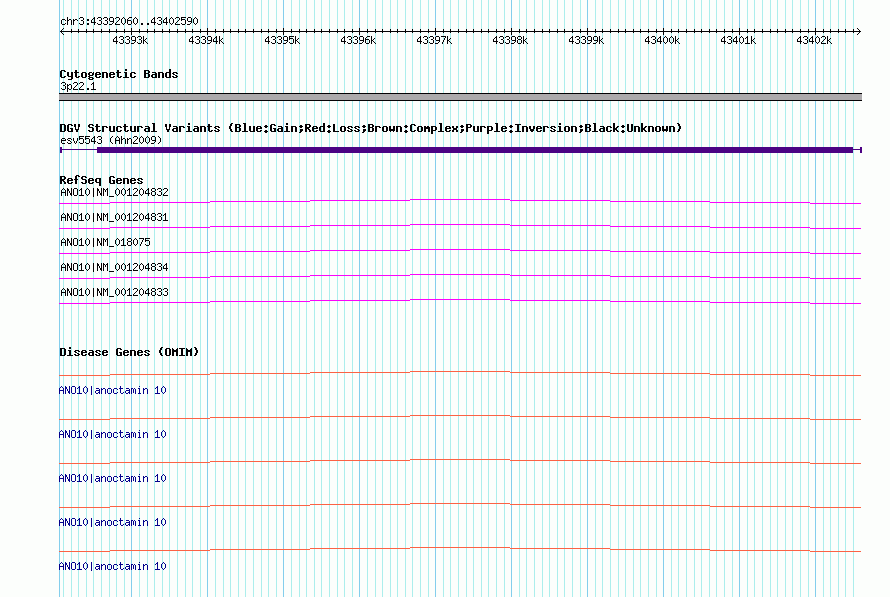The height and width of the screenshot is (597, 890).
Task: Click the gray 3p22.1 cytogenetic band bar
Action: coord(460,97)
